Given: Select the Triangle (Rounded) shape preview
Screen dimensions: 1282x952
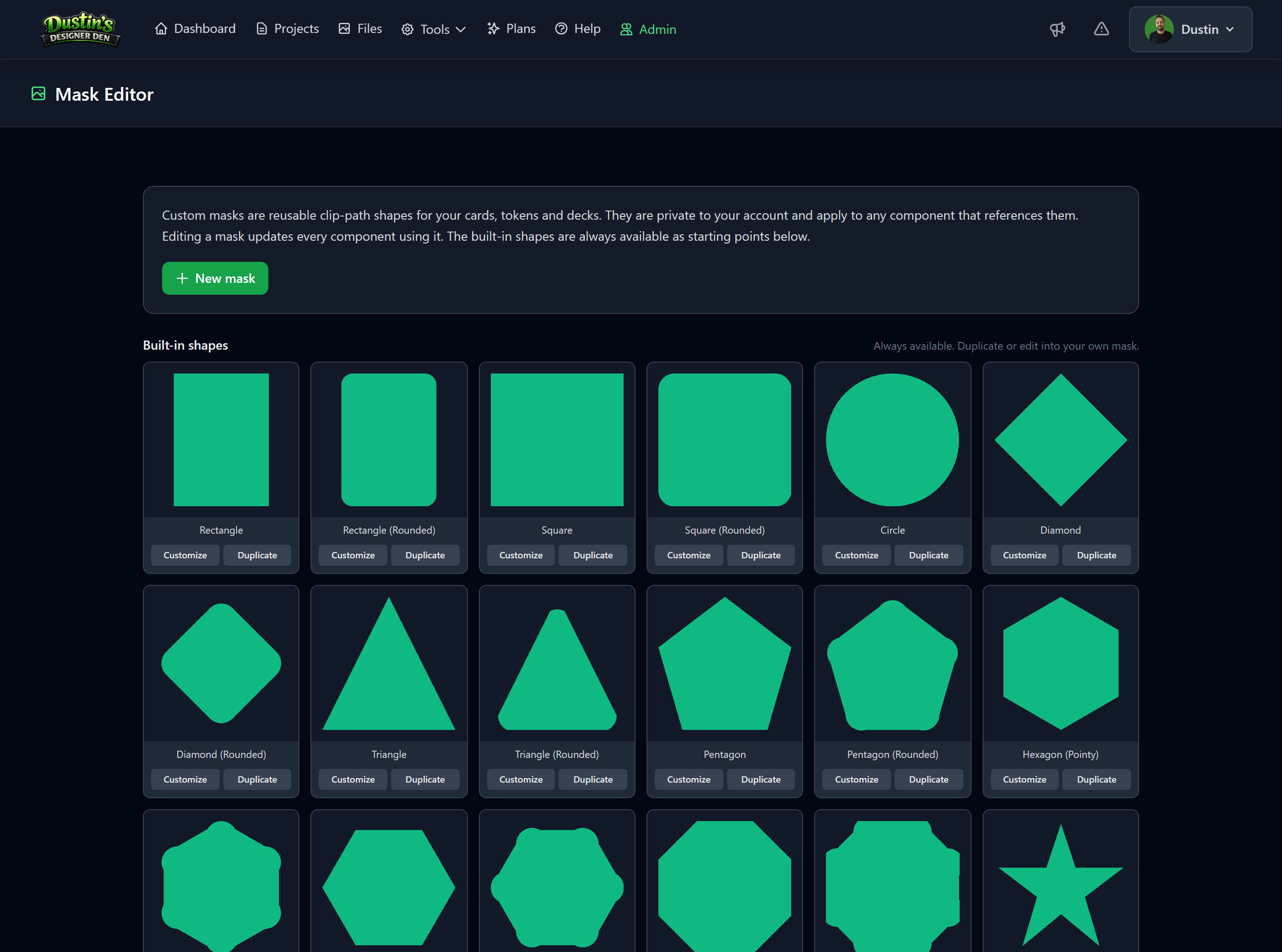Looking at the screenshot, I should coord(557,669).
